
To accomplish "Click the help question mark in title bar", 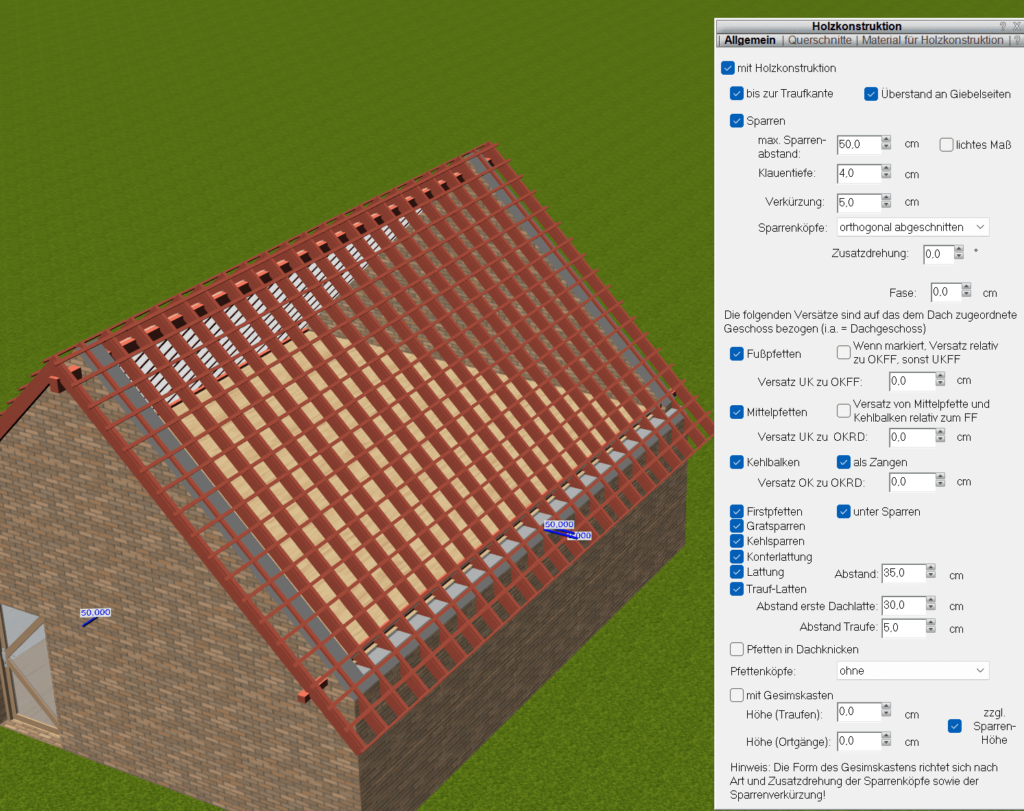I will [1003, 26].
